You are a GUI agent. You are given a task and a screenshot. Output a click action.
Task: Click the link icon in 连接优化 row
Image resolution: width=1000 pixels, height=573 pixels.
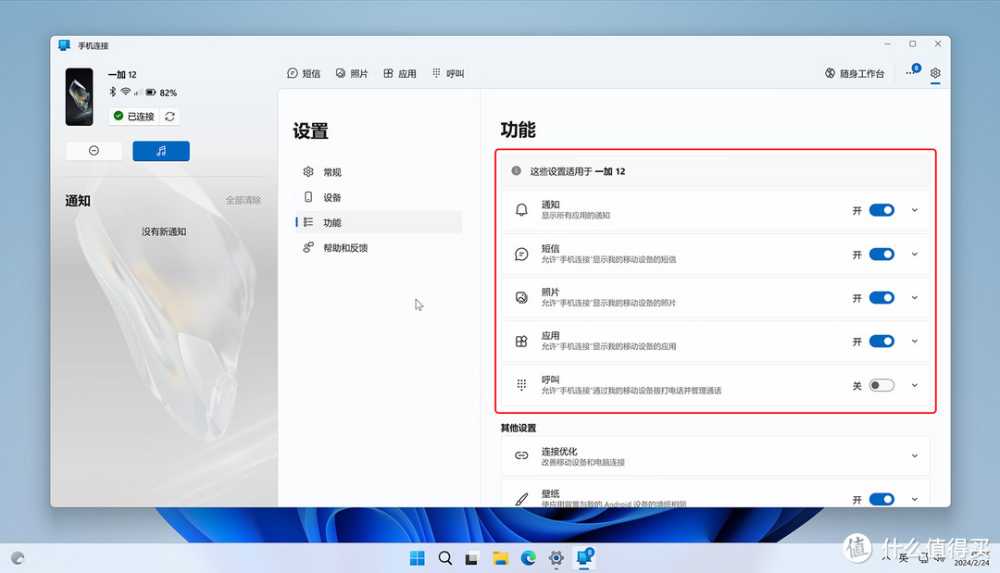click(x=521, y=456)
